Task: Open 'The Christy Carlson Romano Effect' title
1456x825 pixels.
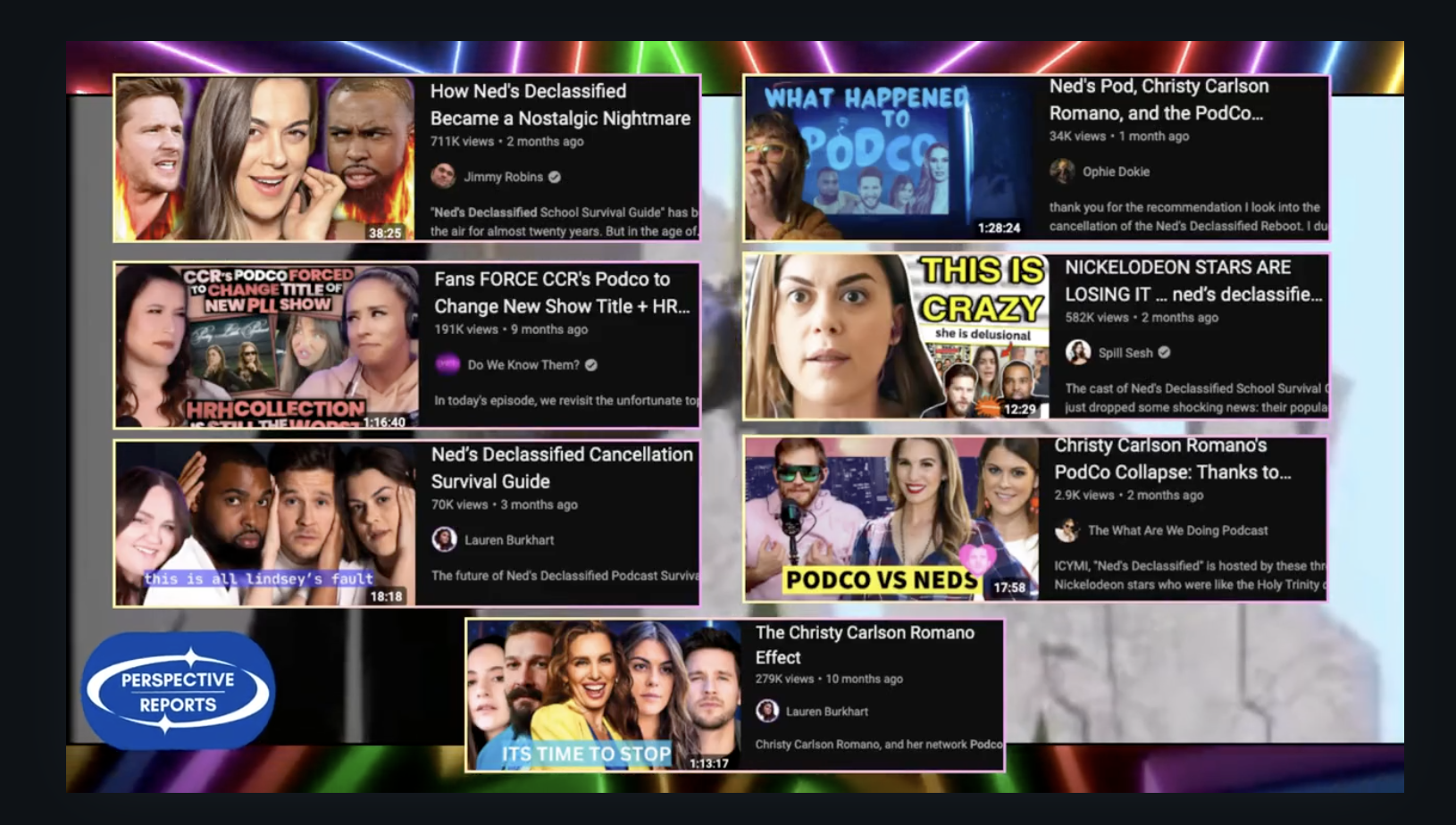Action: [x=865, y=645]
